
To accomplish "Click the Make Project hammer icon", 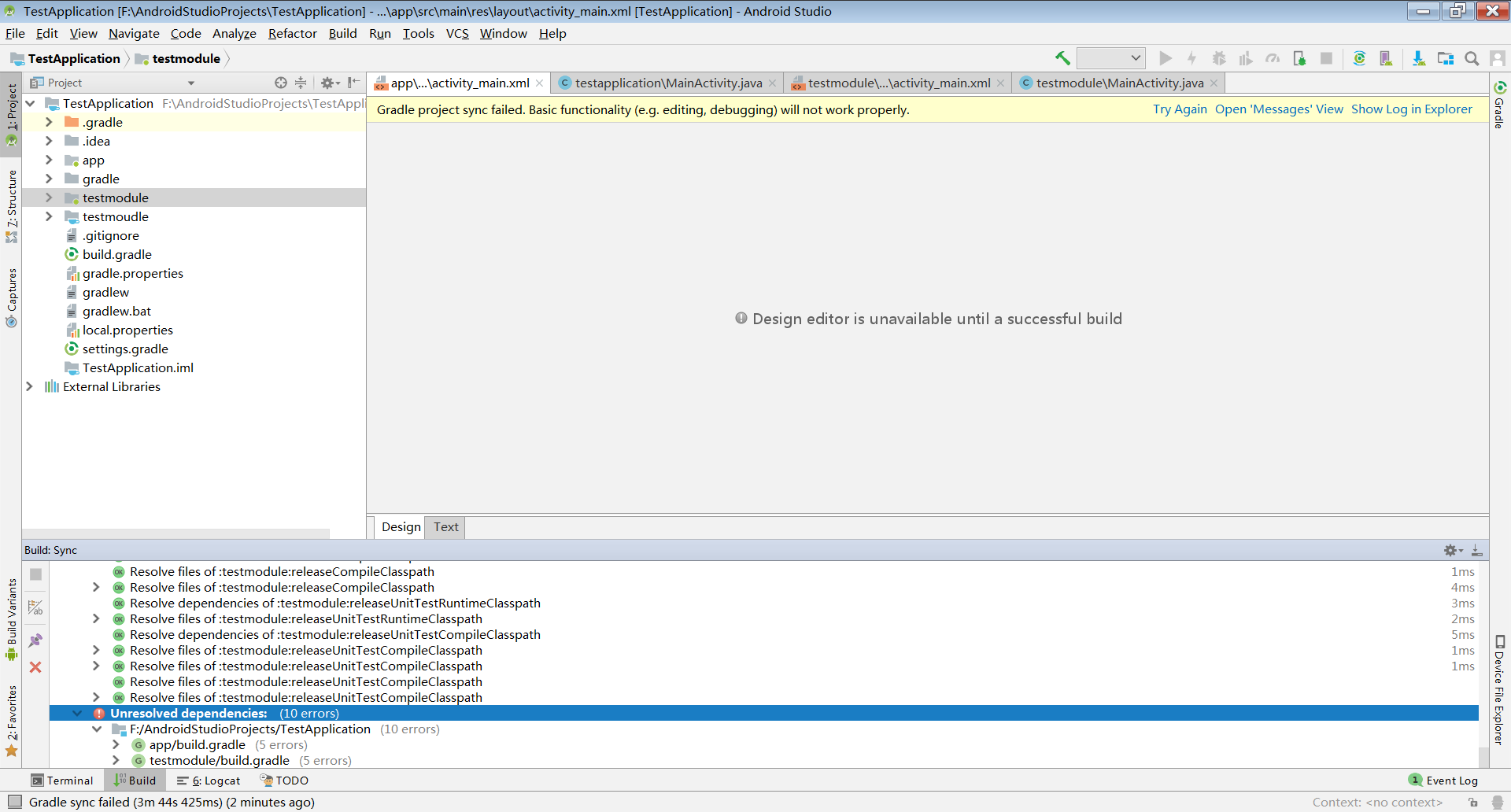I will coord(1062,58).
